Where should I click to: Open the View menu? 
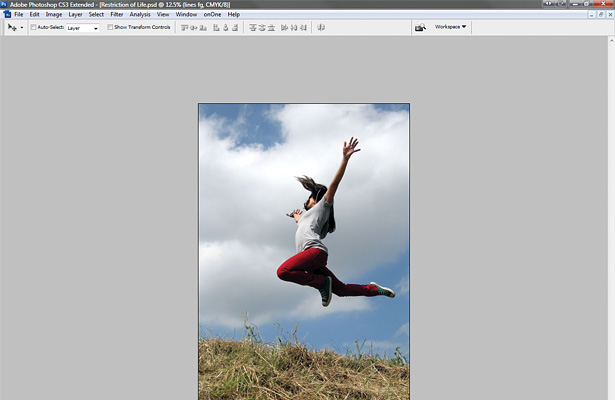[x=163, y=15]
